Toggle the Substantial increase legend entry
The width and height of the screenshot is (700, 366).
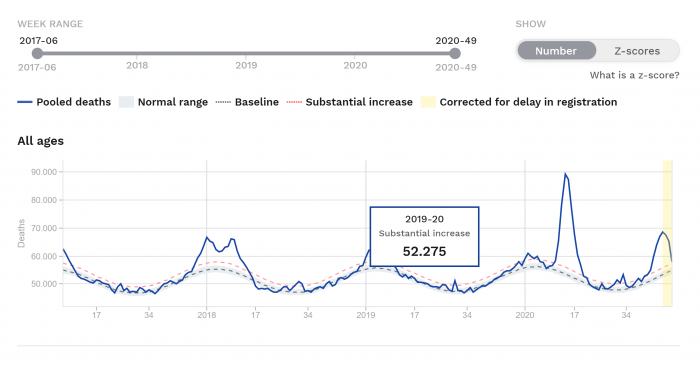coord(350,102)
